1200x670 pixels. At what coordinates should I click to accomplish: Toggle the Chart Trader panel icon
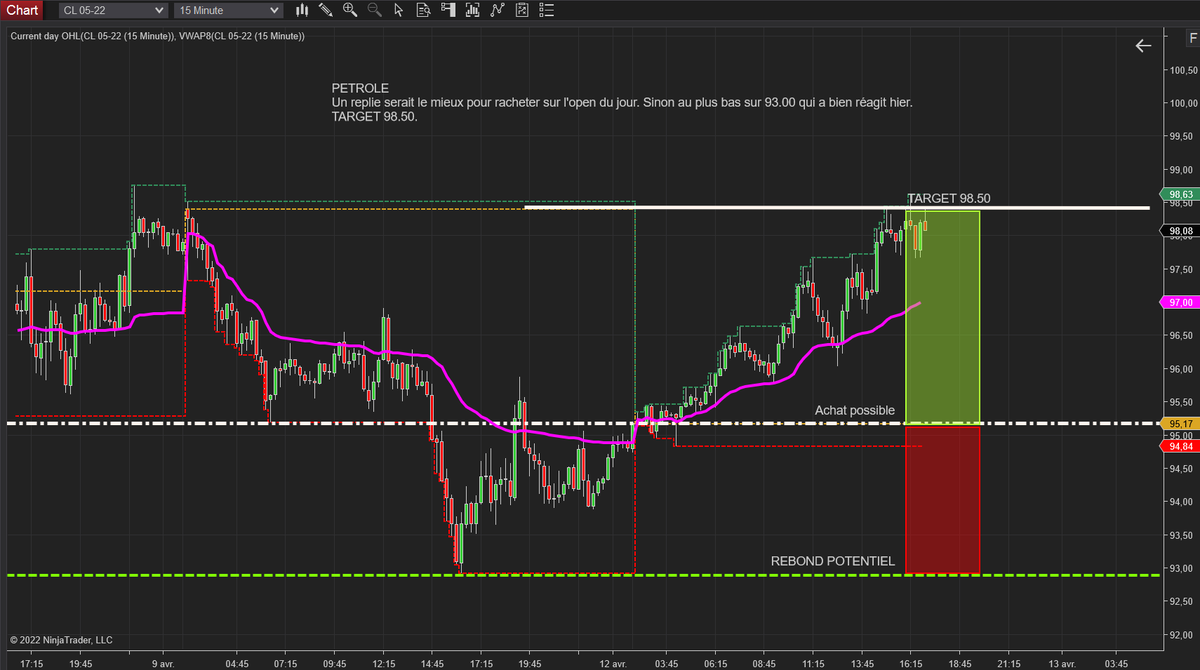coord(448,10)
